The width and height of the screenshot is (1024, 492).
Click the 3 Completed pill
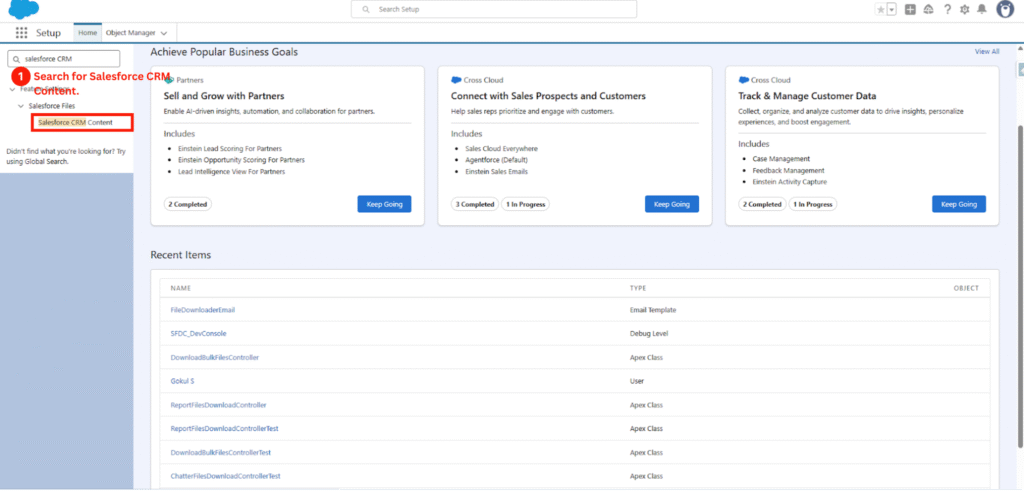(475, 205)
